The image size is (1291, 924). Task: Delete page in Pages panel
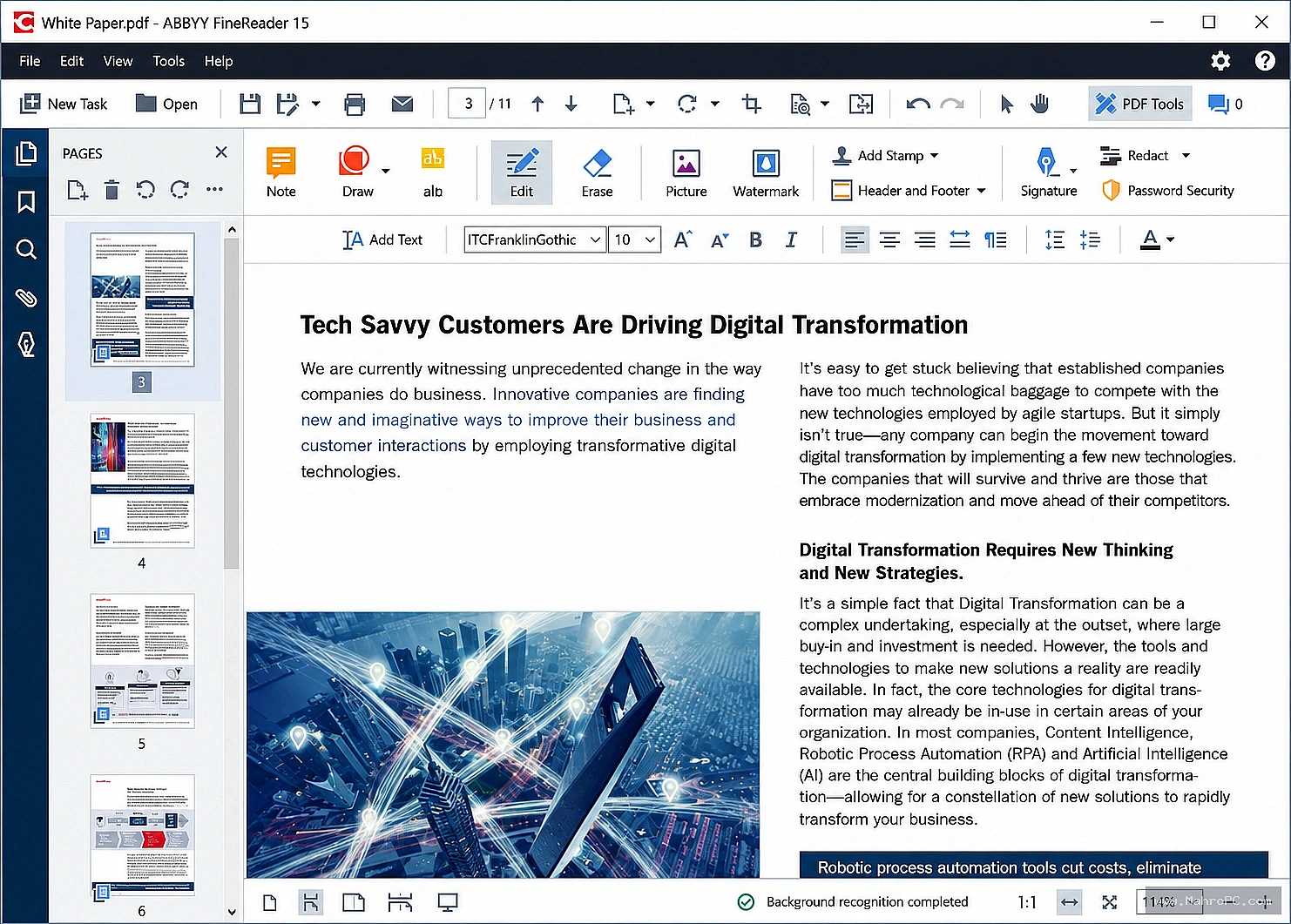click(x=112, y=190)
